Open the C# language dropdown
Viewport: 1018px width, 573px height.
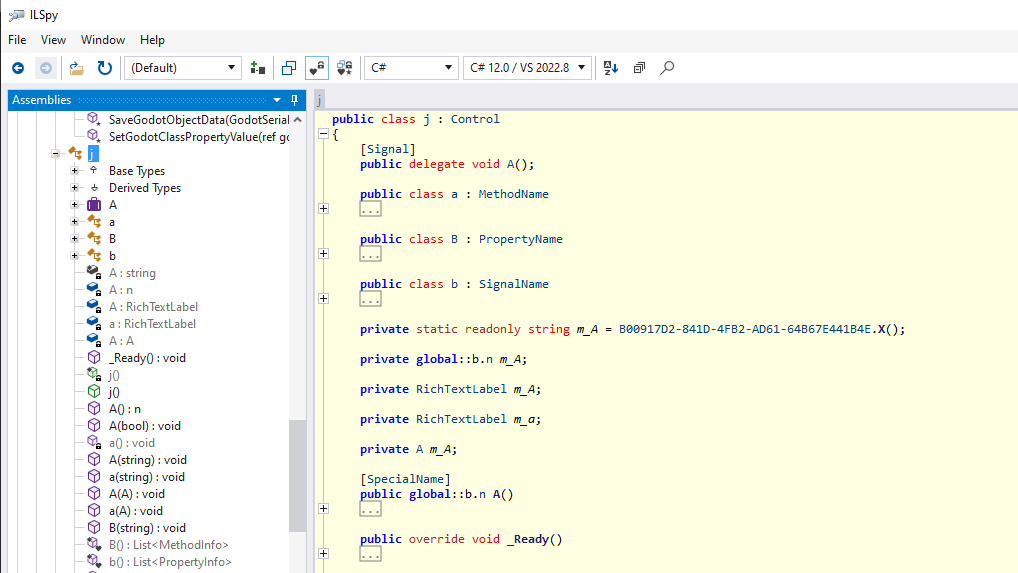(411, 68)
